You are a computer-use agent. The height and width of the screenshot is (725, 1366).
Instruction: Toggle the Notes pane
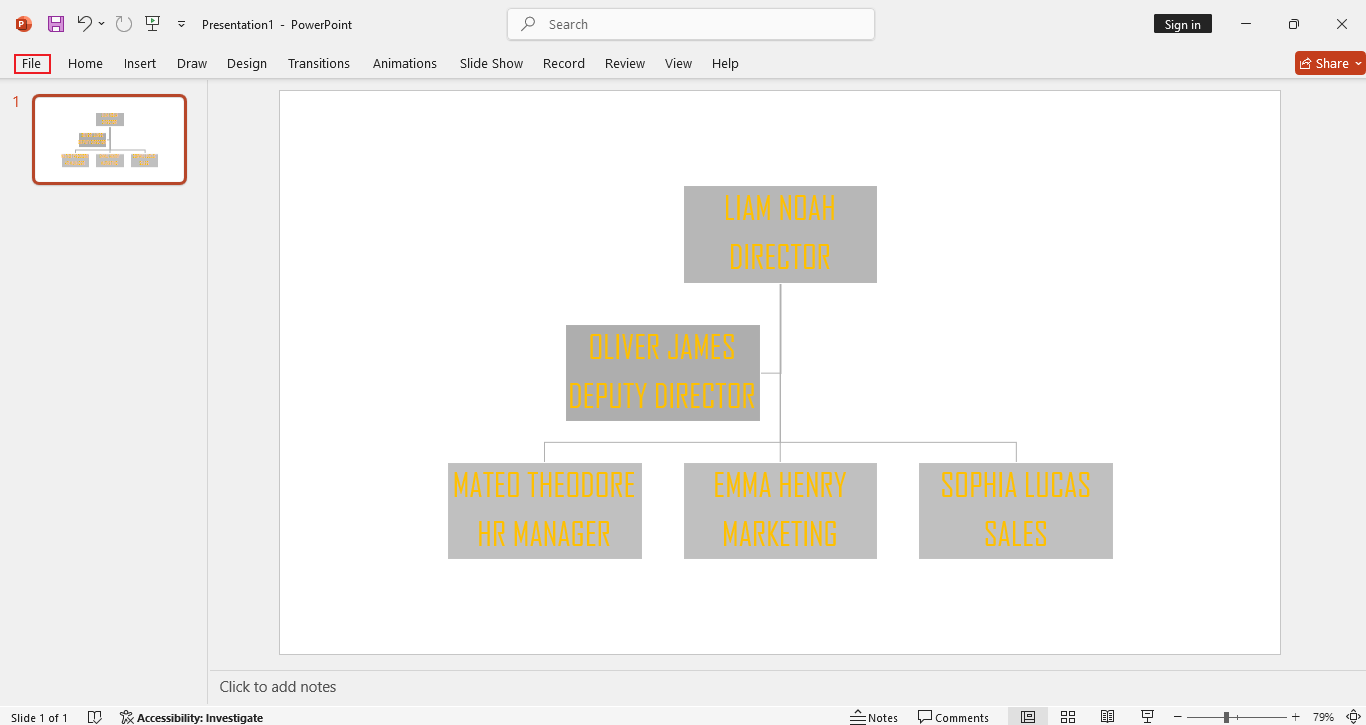coord(874,717)
